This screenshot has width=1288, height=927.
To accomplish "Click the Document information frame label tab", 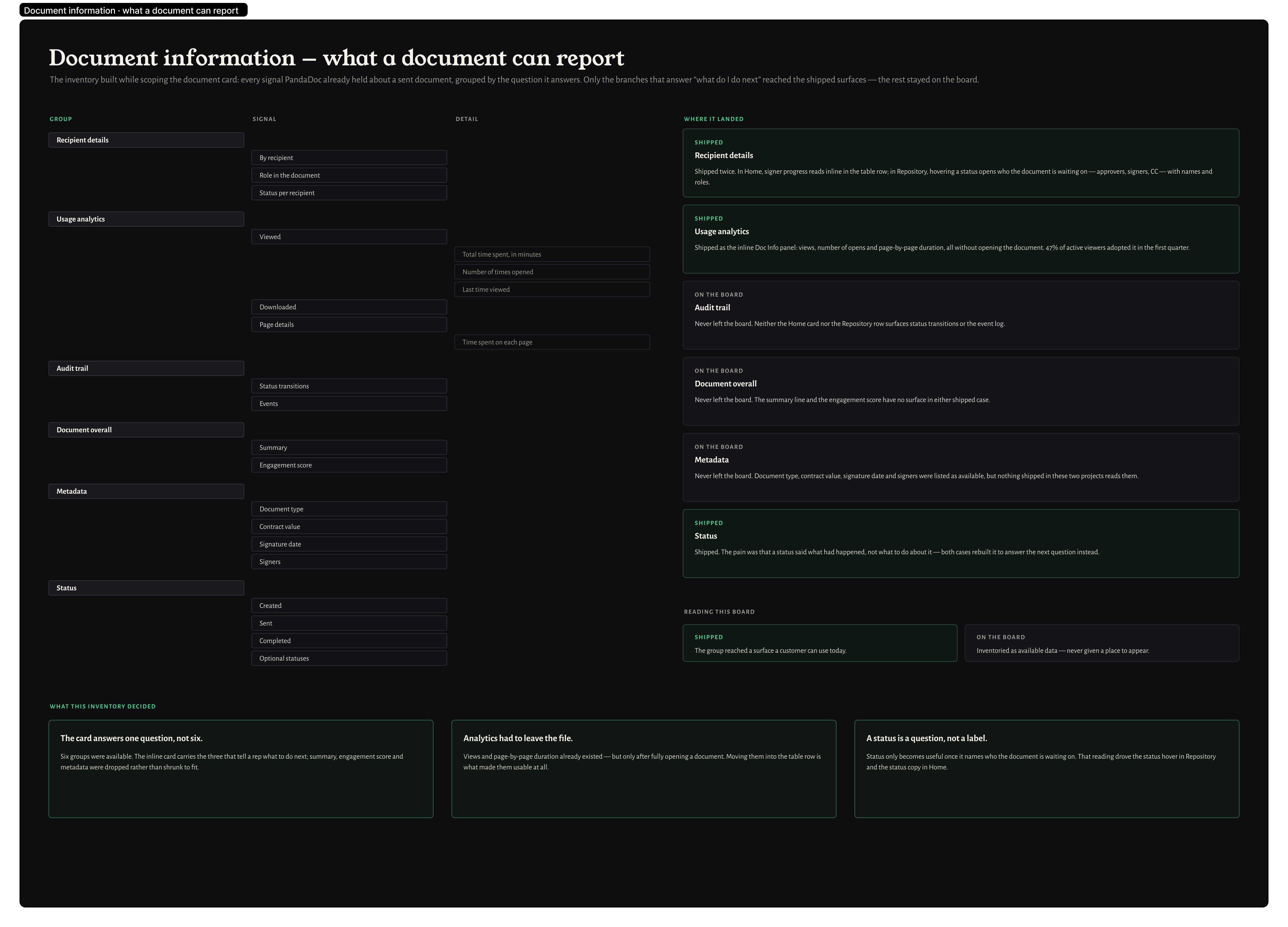I will pos(133,10).
